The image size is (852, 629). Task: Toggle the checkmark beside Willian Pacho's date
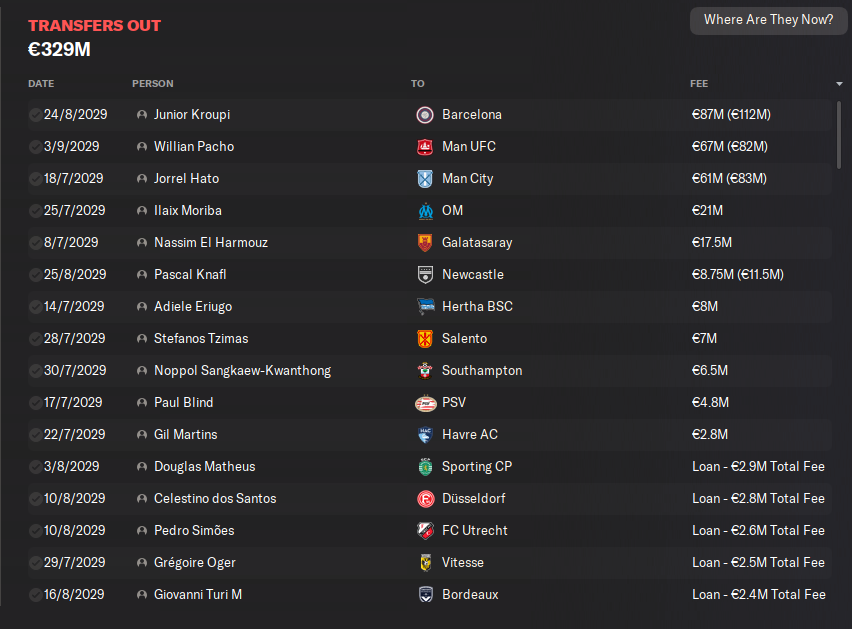(x=35, y=147)
